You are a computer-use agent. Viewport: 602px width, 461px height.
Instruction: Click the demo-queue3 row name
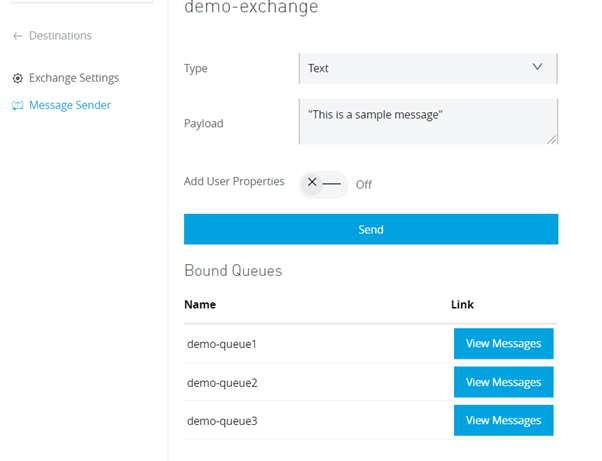(222, 421)
